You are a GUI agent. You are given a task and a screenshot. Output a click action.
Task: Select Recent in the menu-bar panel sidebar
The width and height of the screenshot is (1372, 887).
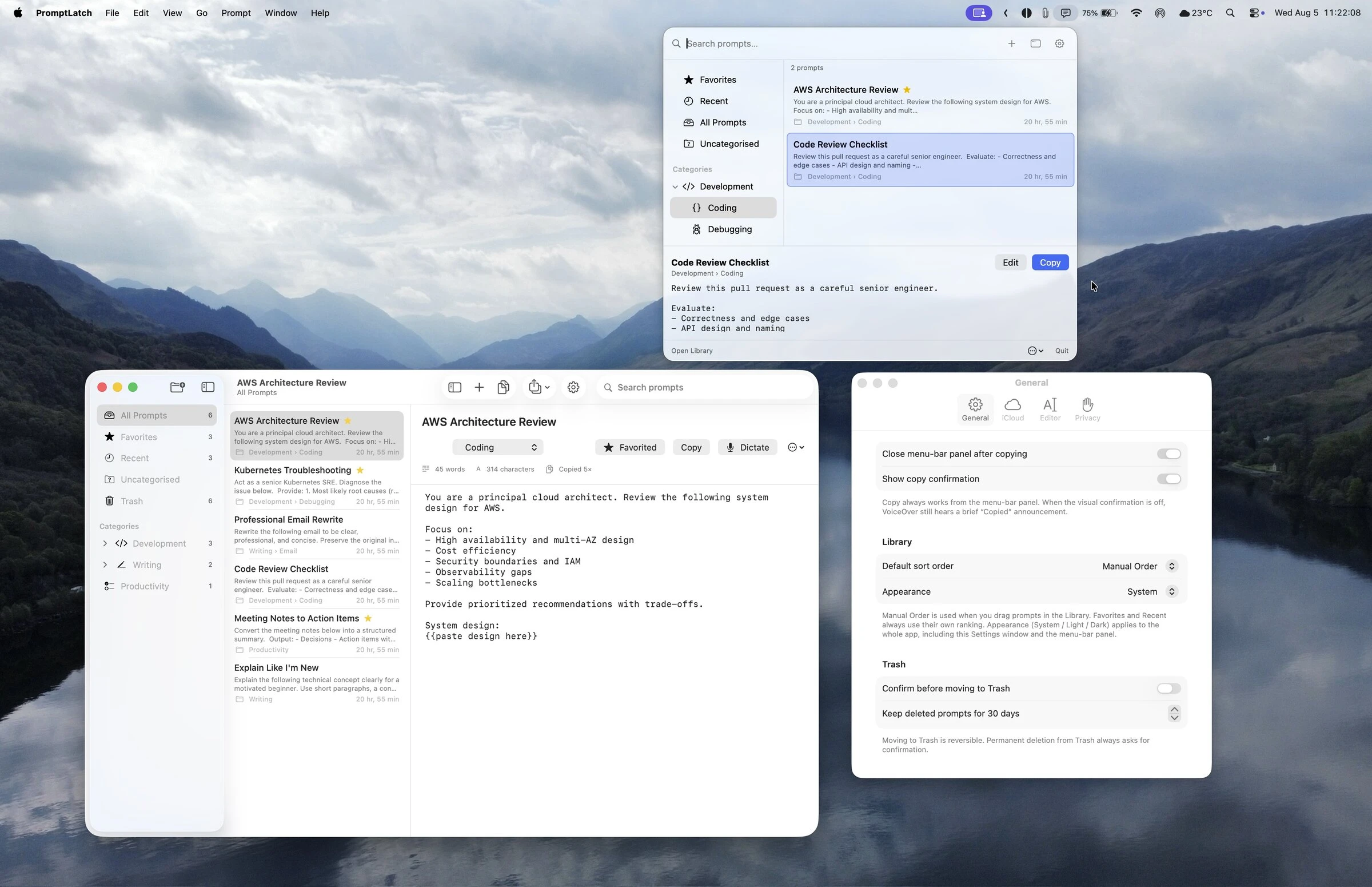[x=723, y=101]
